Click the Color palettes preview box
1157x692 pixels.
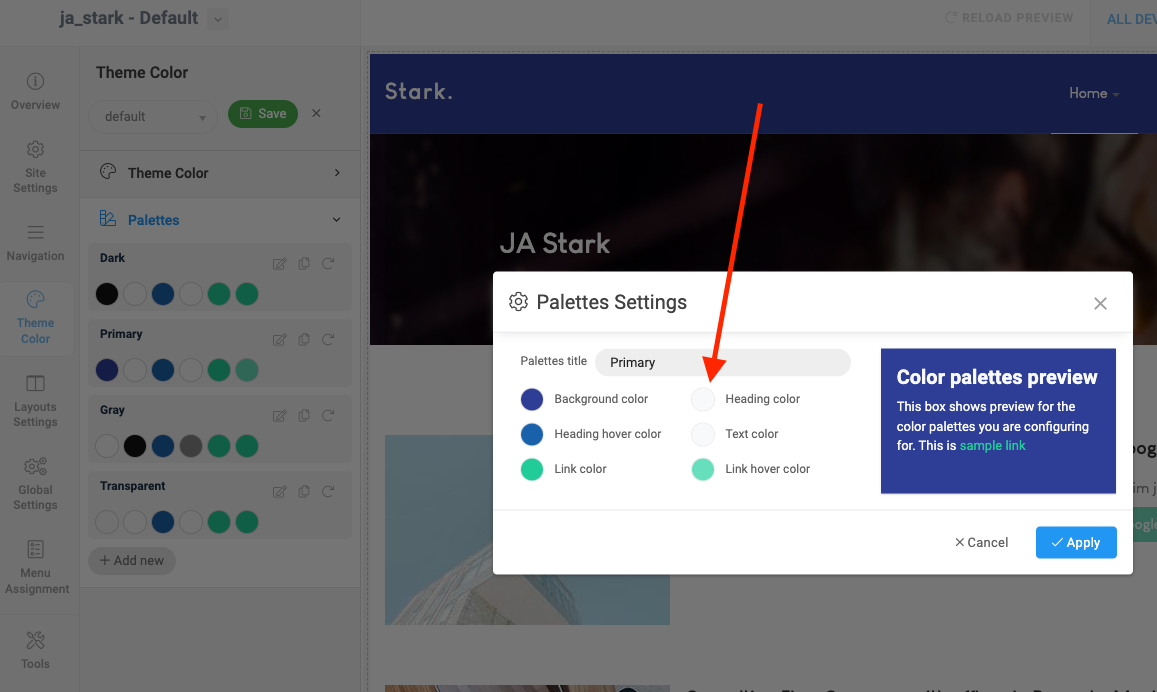click(998, 421)
